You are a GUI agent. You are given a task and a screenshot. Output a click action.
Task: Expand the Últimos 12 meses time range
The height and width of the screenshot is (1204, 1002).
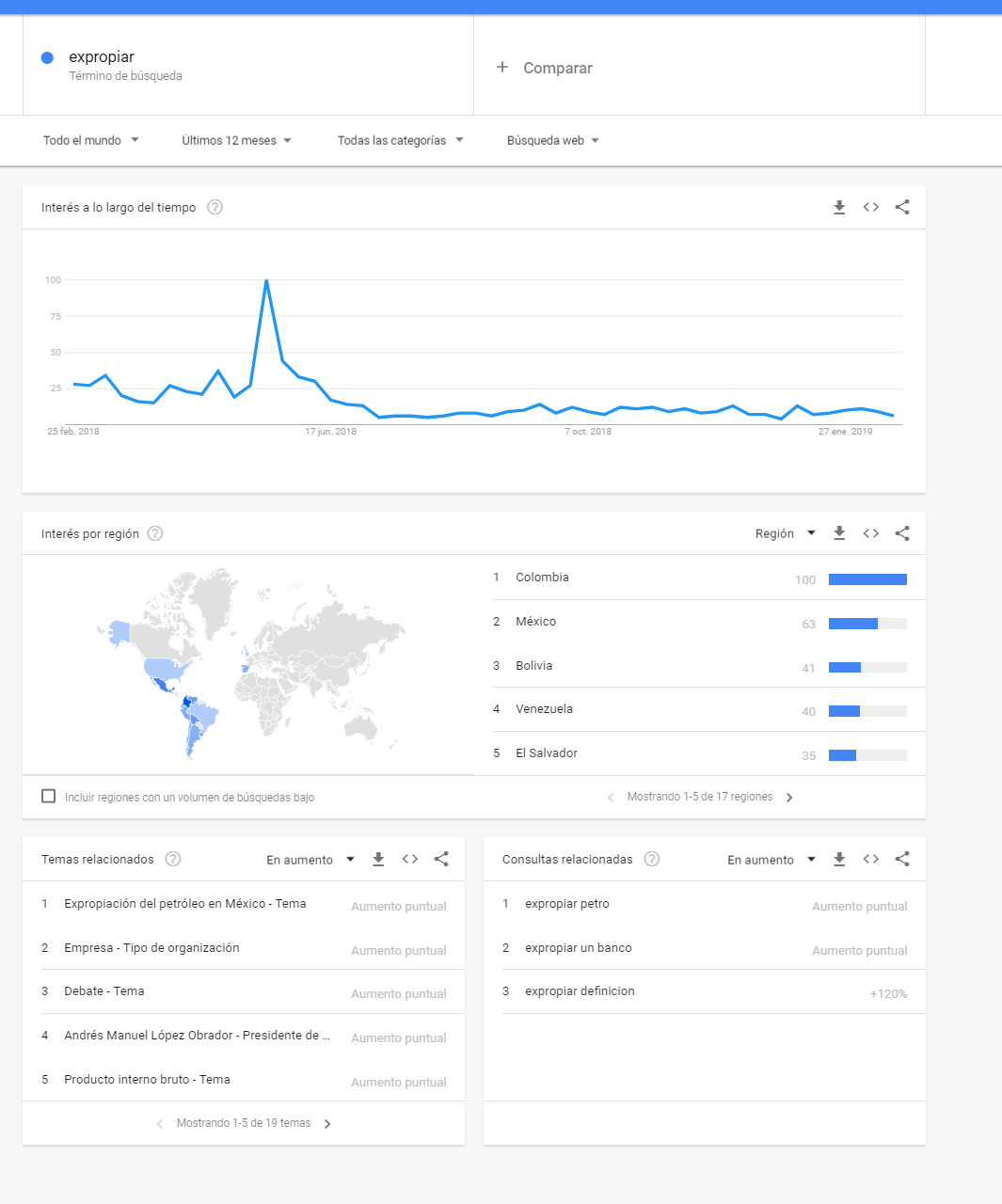tap(237, 140)
